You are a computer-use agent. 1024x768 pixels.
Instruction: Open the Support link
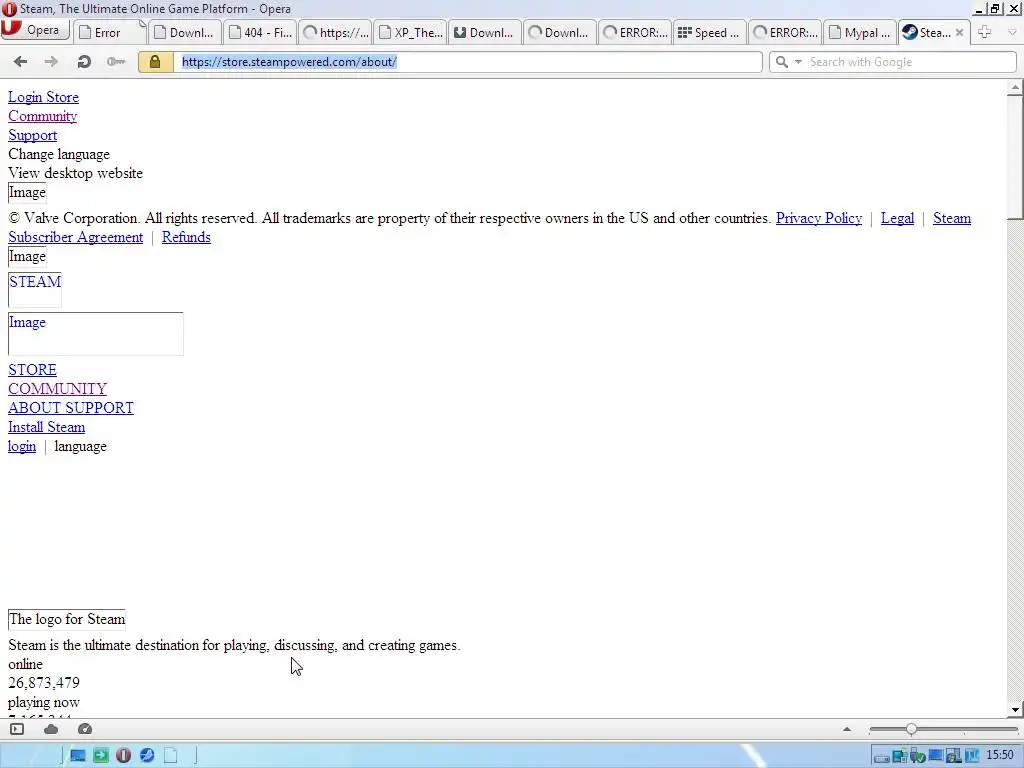point(33,135)
